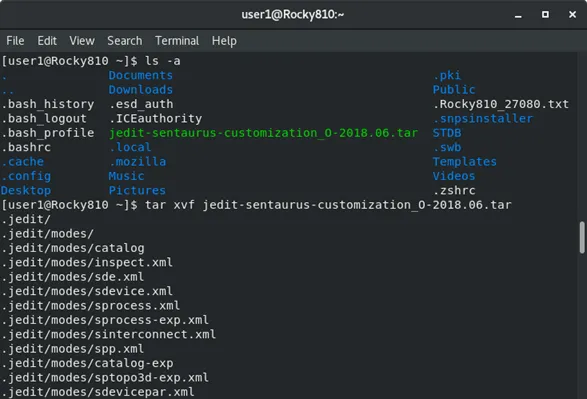Click the .jedit/modes/sdevice.xml line

tap(87, 291)
